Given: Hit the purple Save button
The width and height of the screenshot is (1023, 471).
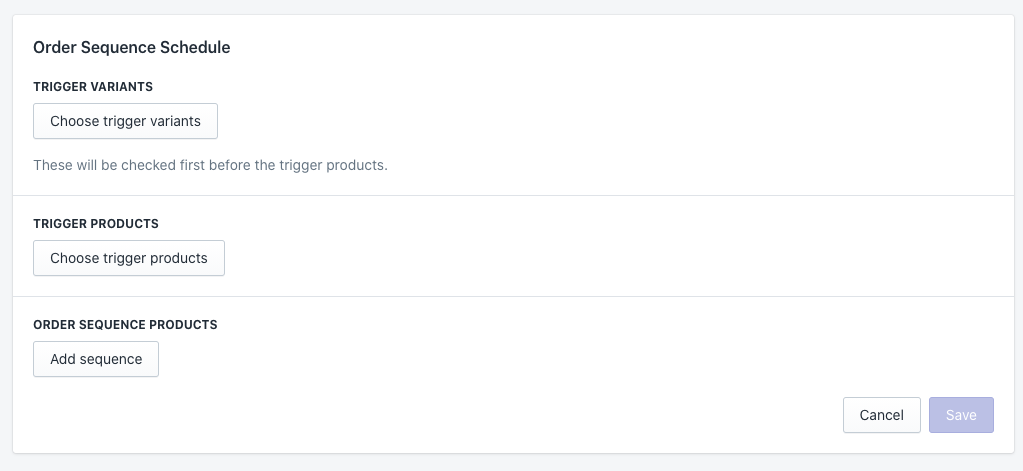Looking at the screenshot, I should 961,415.
